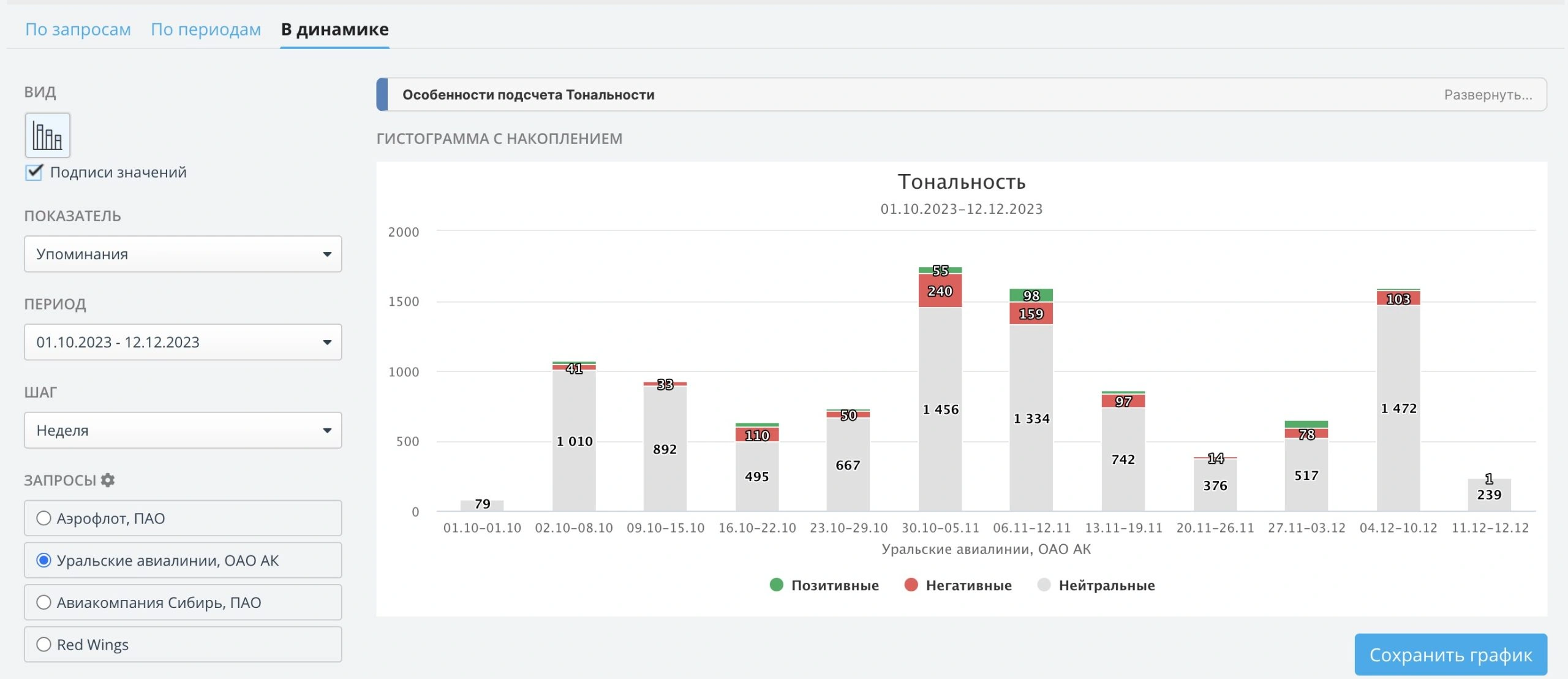This screenshot has height=679, width=1568.
Task: Click x-axis label 02.10–08.10
Action: click(574, 528)
